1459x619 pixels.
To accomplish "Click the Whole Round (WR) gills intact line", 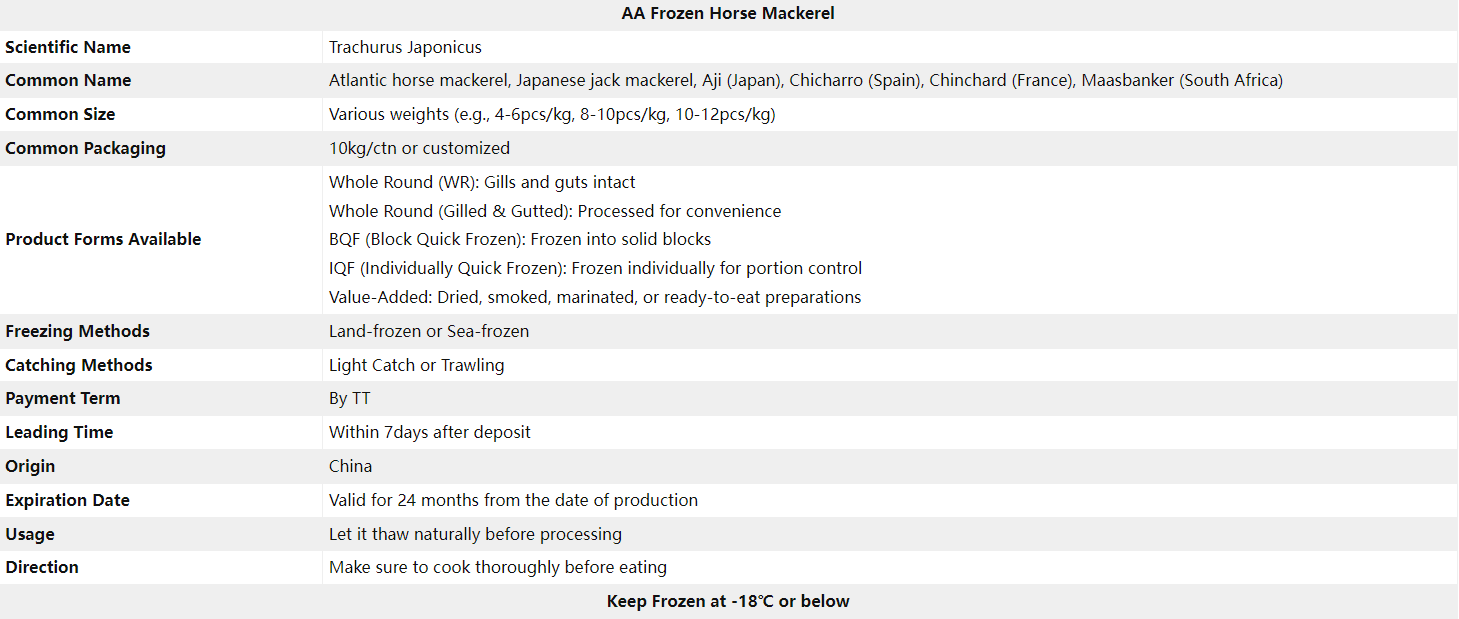I will 482,182.
